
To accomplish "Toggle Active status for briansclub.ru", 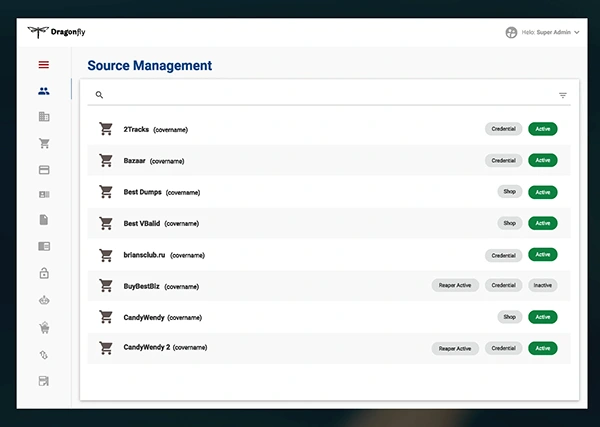I will pyautogui.click(x=543, y=254).
